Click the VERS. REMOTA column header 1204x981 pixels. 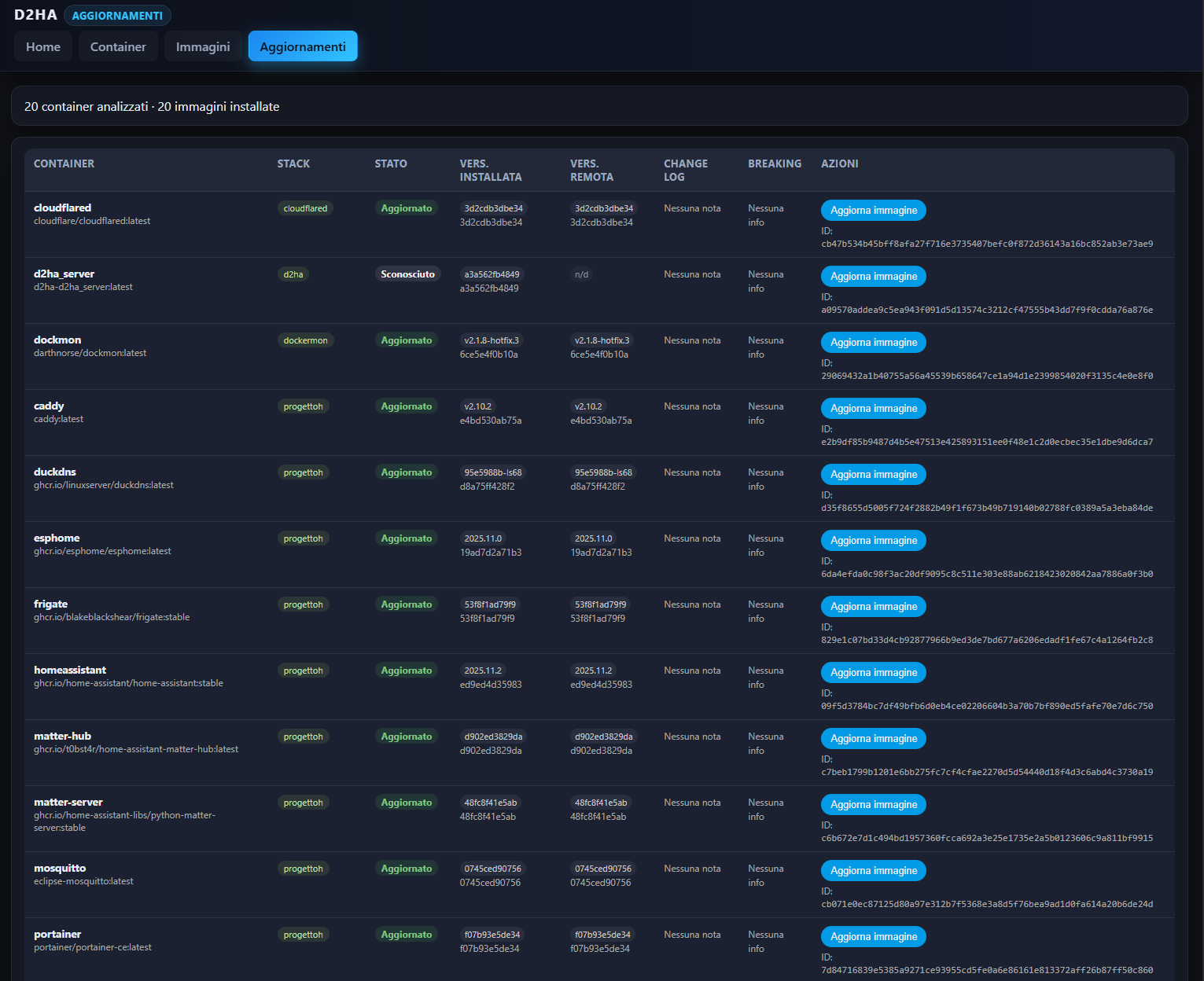(591, 171)
